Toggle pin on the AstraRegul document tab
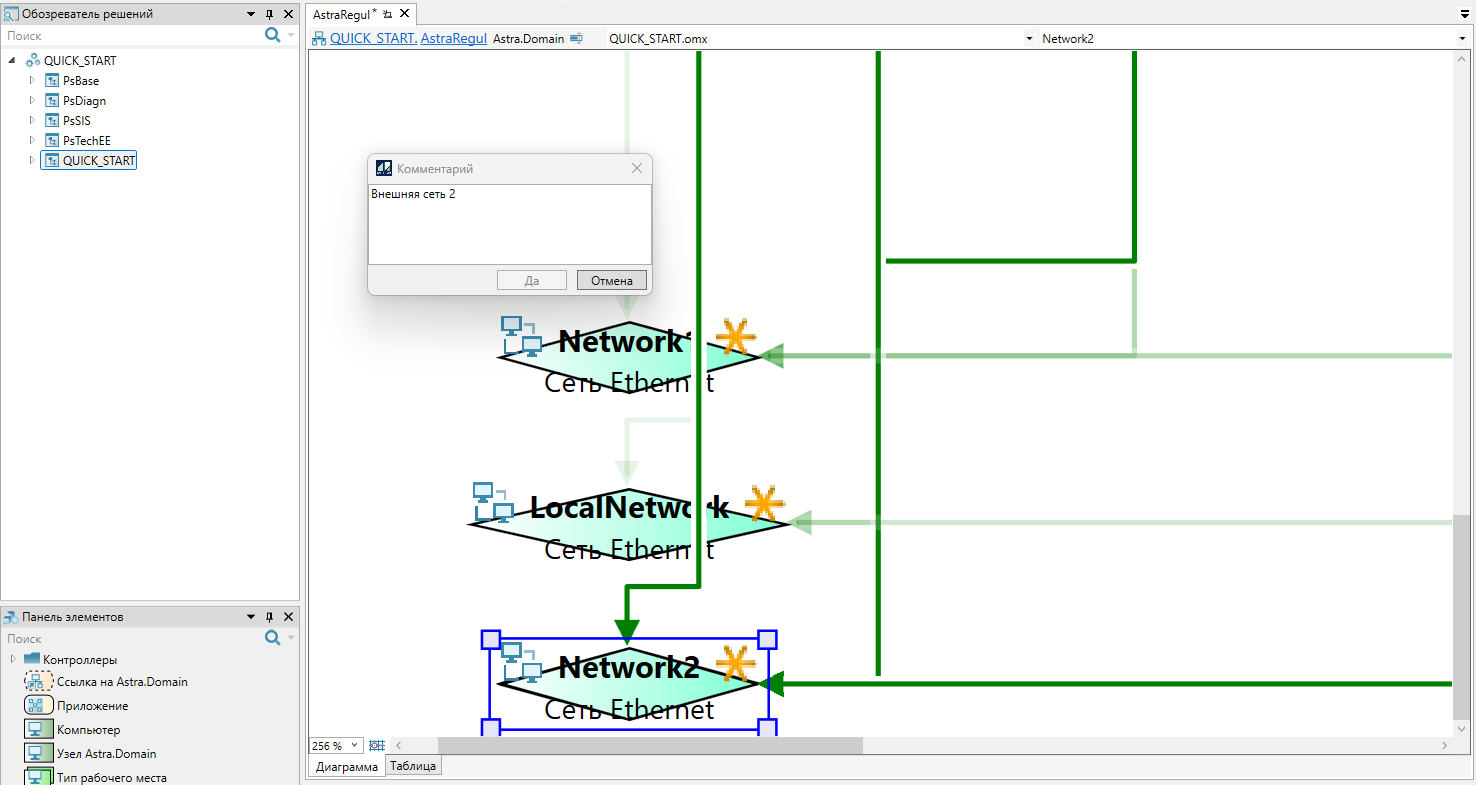Screen dimensions: 1476x785 point(388,14)
